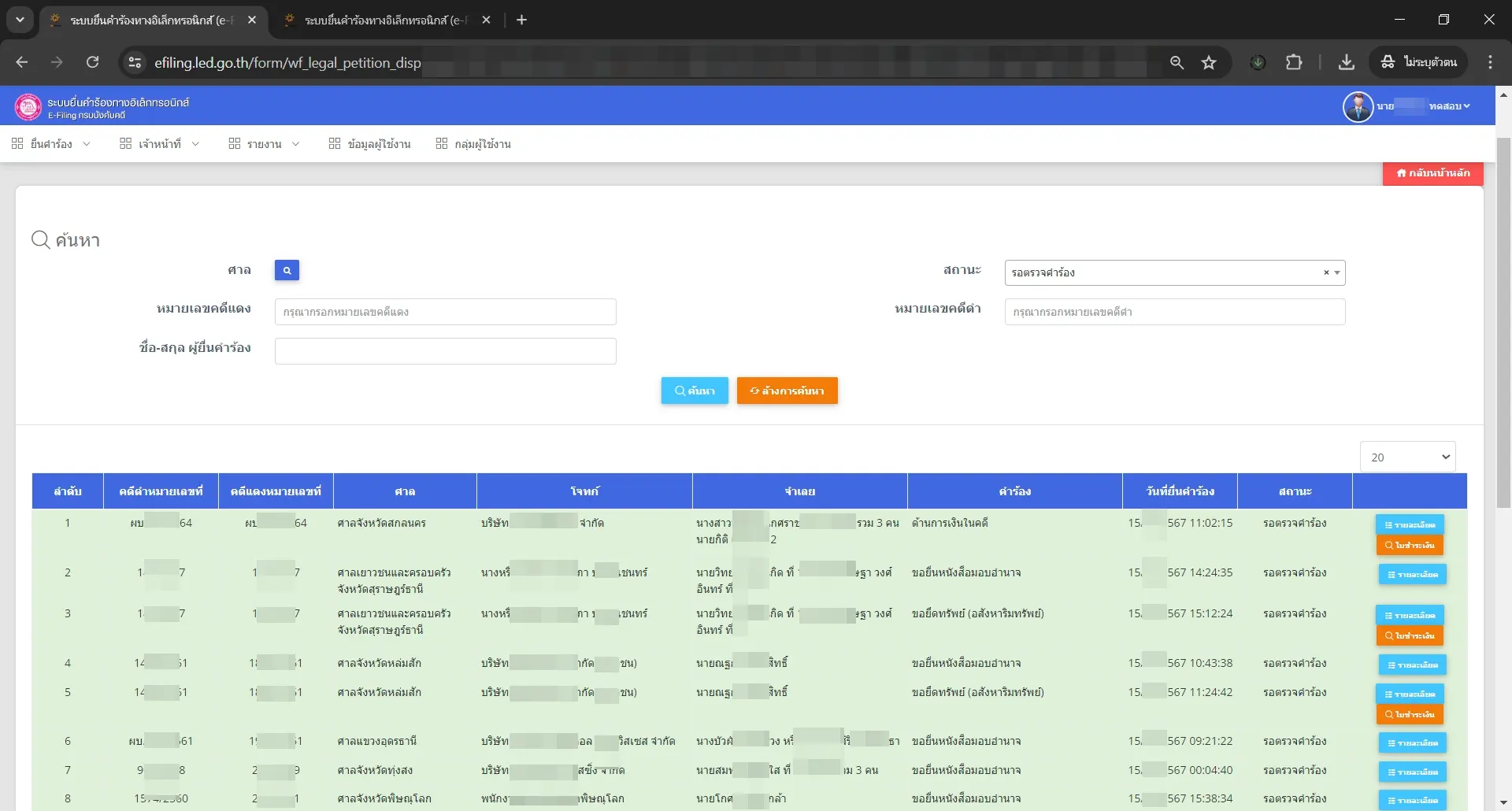Expand ยื่นคำร้อง menu
This screenshot has height=811, width=1512.
51,144
